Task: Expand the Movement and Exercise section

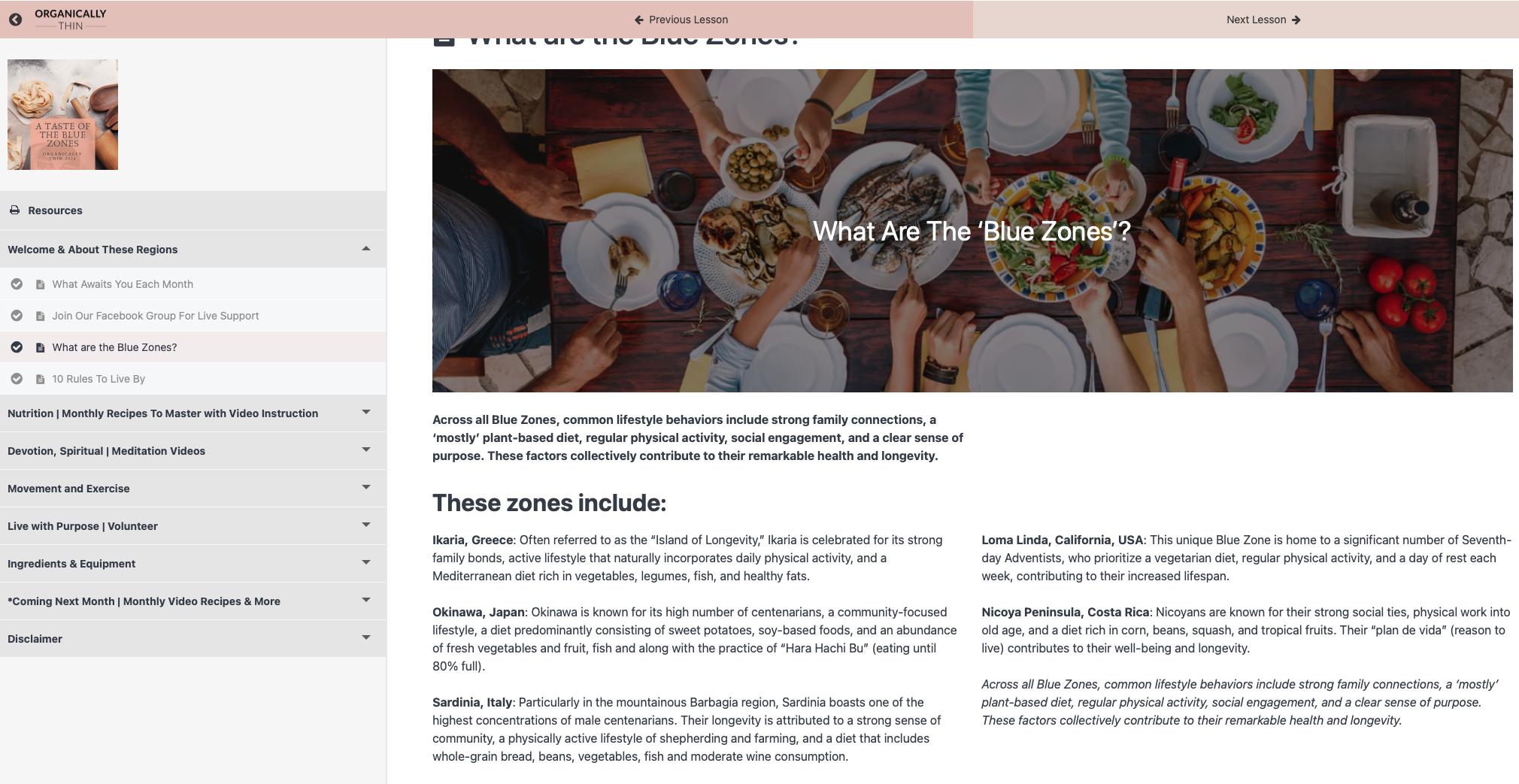Action: (x=193, y=488)
